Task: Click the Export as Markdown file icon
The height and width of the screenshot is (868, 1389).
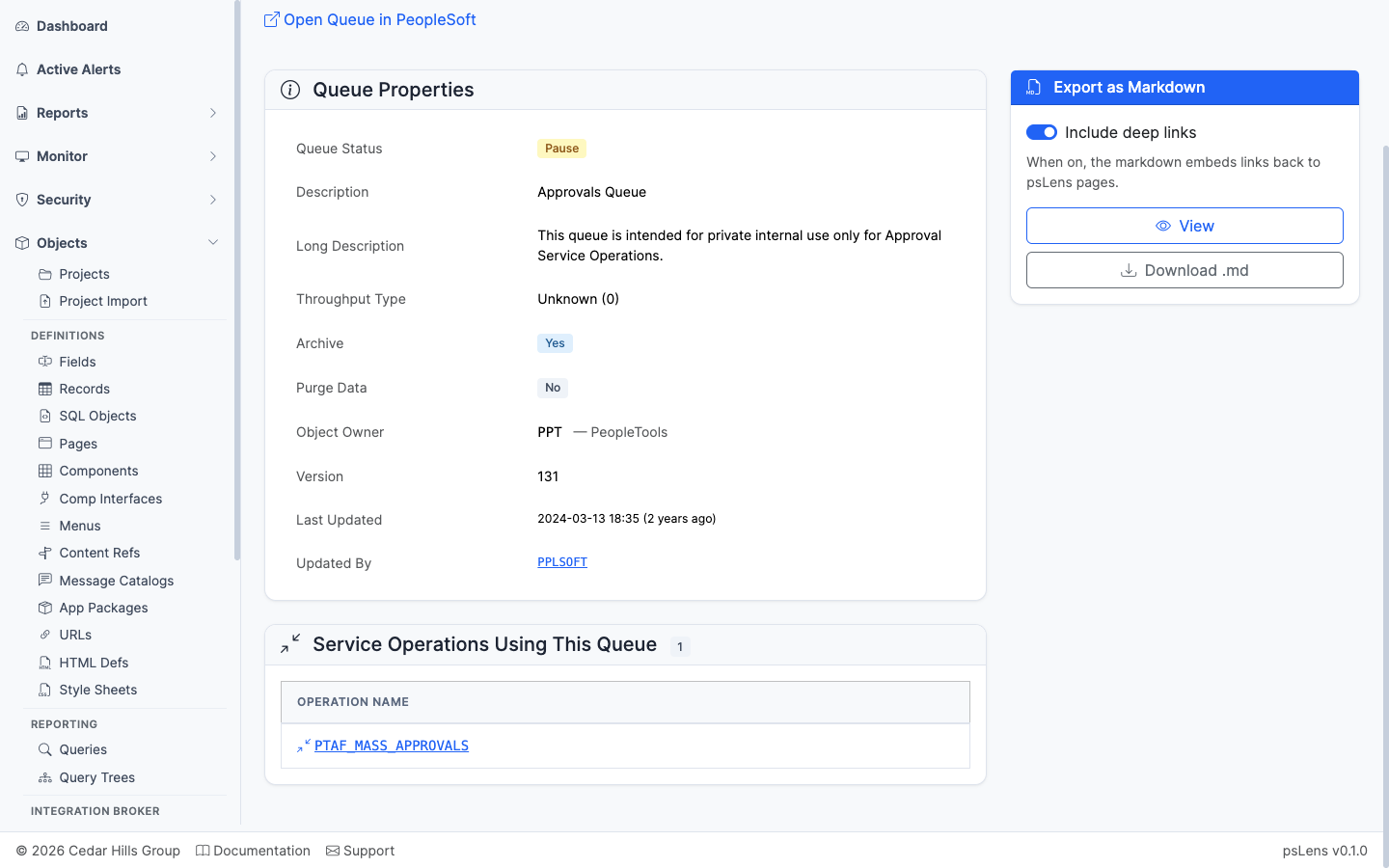Action: point(1033,88)
